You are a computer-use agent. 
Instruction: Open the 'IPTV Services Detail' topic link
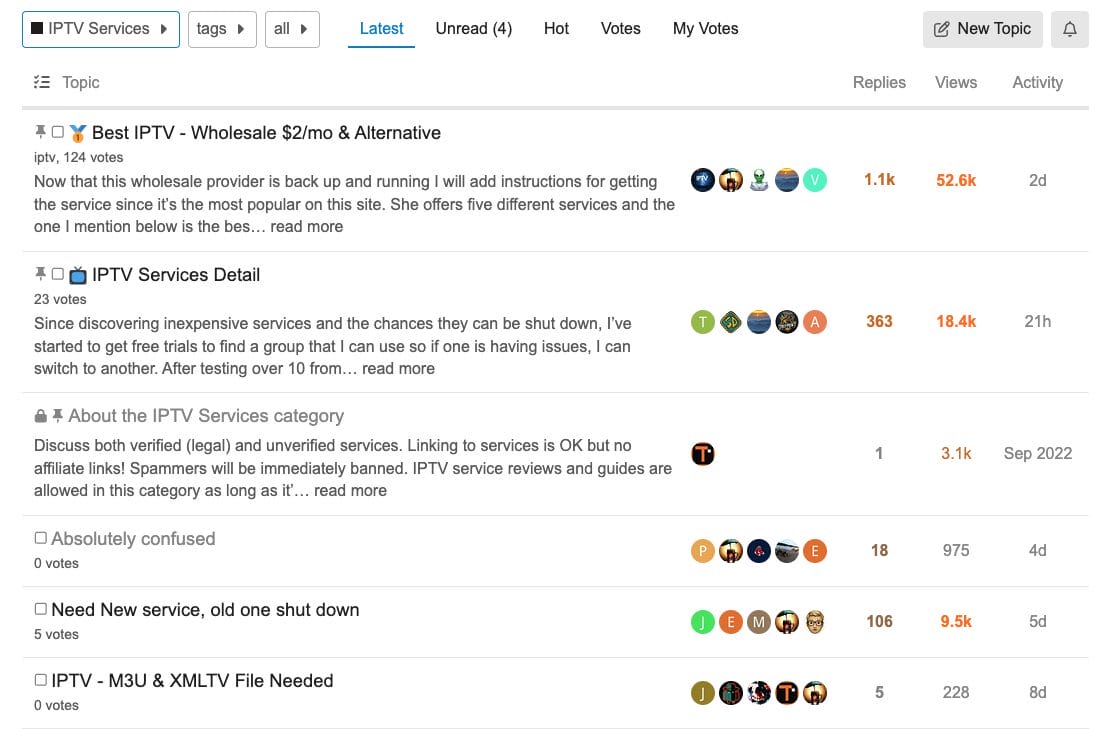pyautogui.click(x=176, y=275)
